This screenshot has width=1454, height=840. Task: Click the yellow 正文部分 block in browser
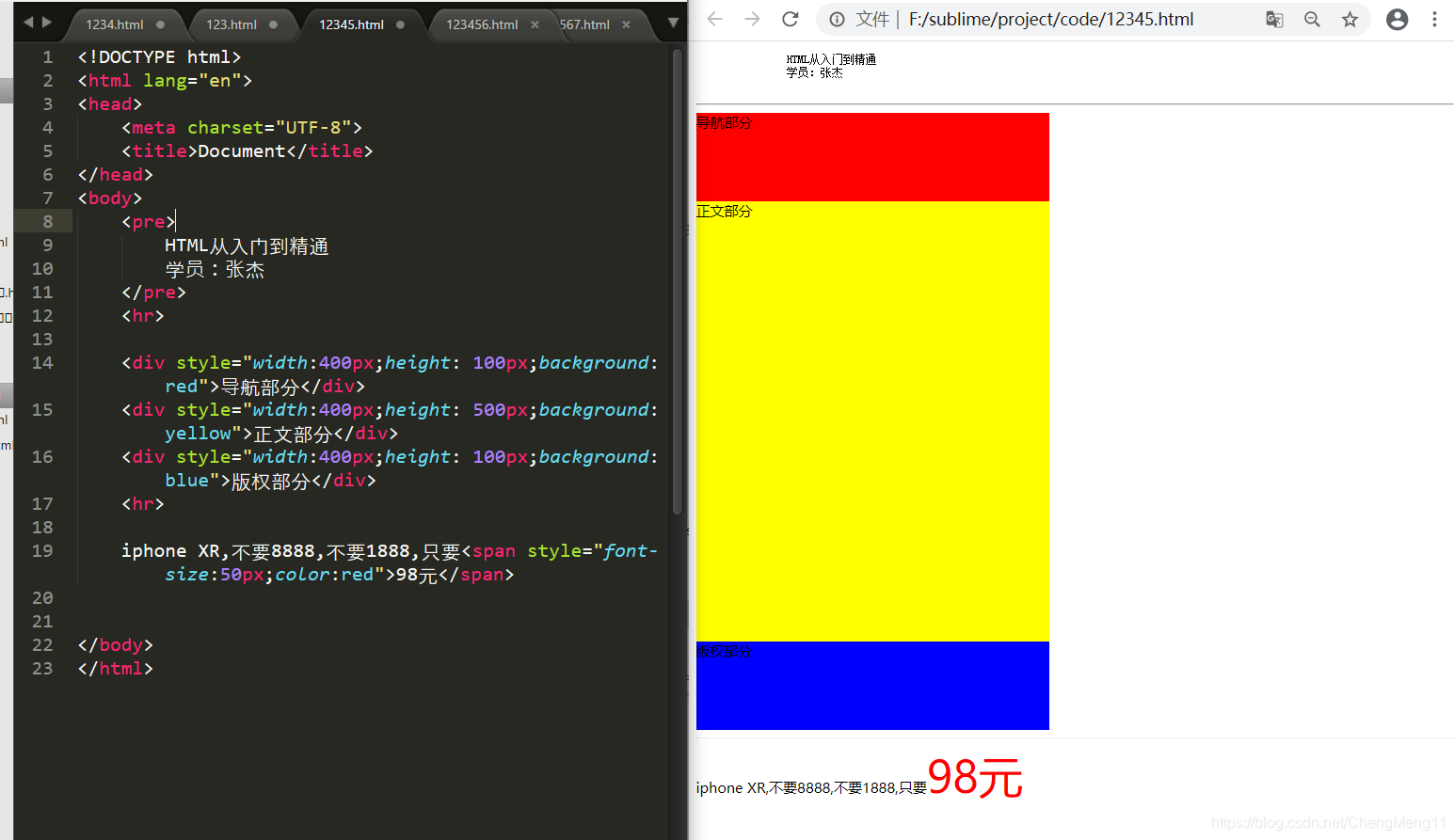pyautogui.click(x=872, y=421)
